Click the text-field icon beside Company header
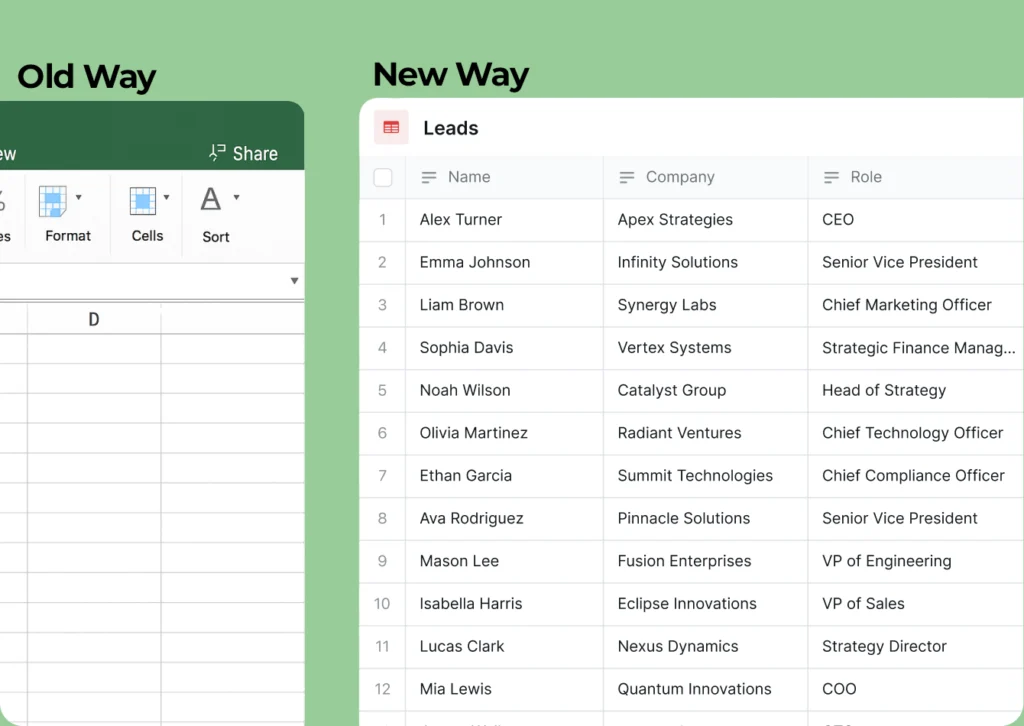 (627, 177)
